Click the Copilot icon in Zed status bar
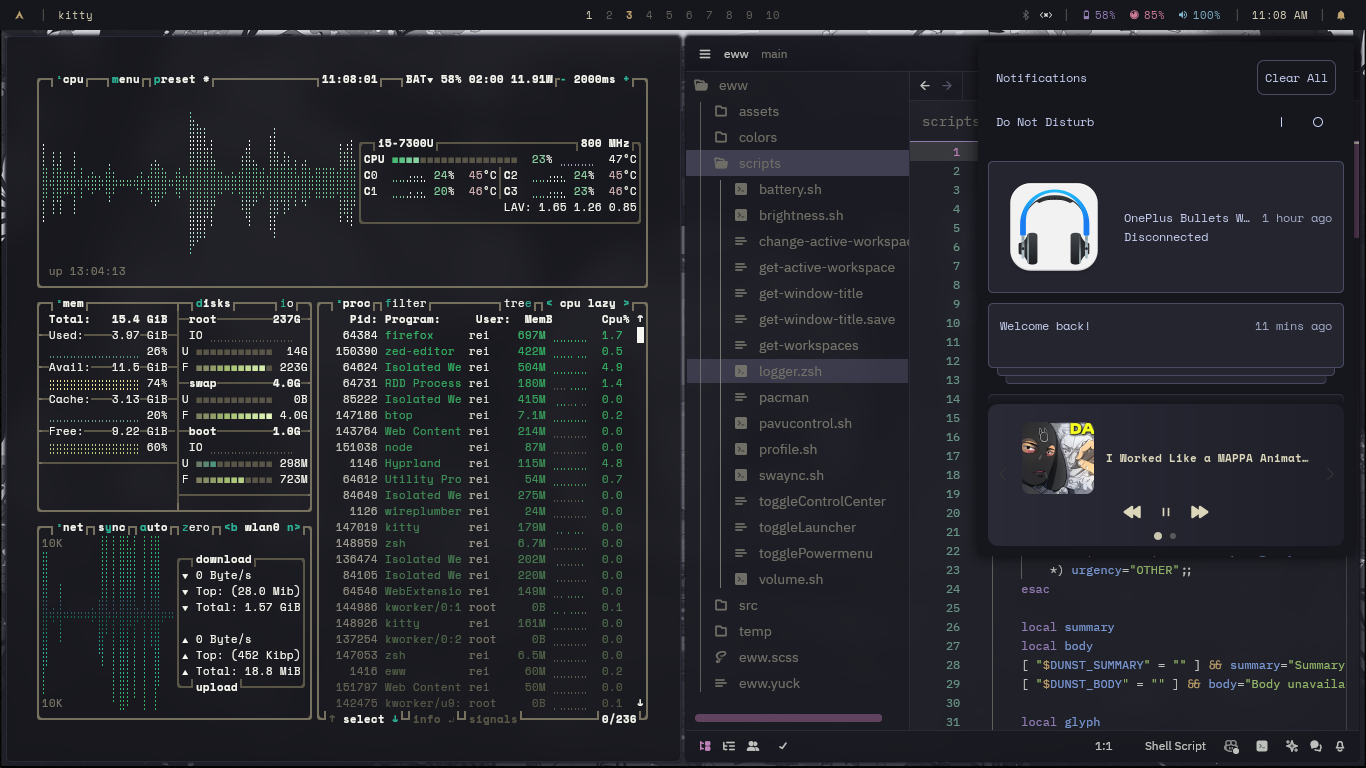 pyautogui.click(x=1231, y=746)
